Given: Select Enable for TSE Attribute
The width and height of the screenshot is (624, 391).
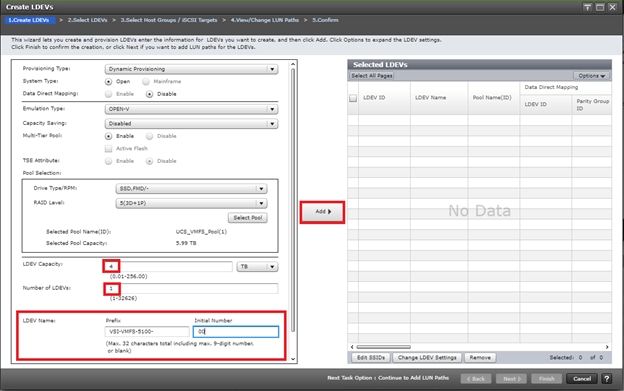Looking at the screenshot, I should 108,161.
